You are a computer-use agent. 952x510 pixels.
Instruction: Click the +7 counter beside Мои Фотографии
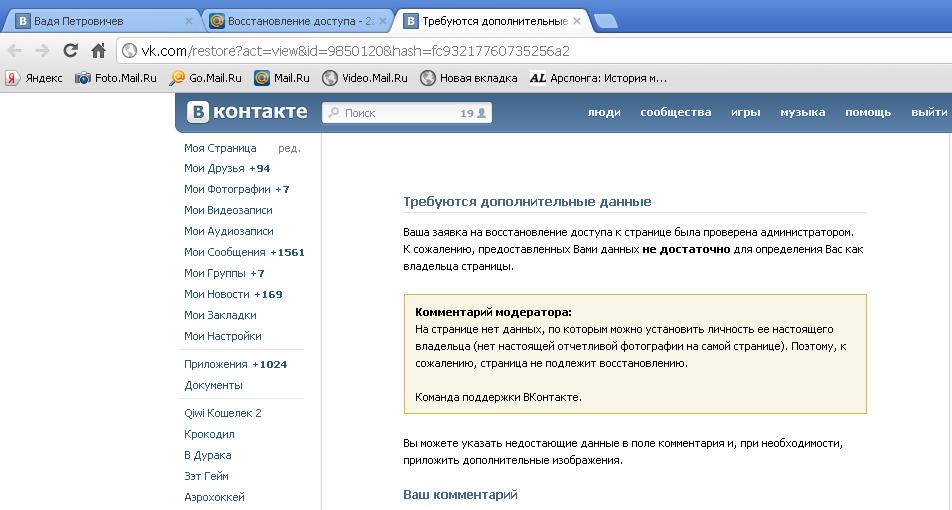coord(282,189)
